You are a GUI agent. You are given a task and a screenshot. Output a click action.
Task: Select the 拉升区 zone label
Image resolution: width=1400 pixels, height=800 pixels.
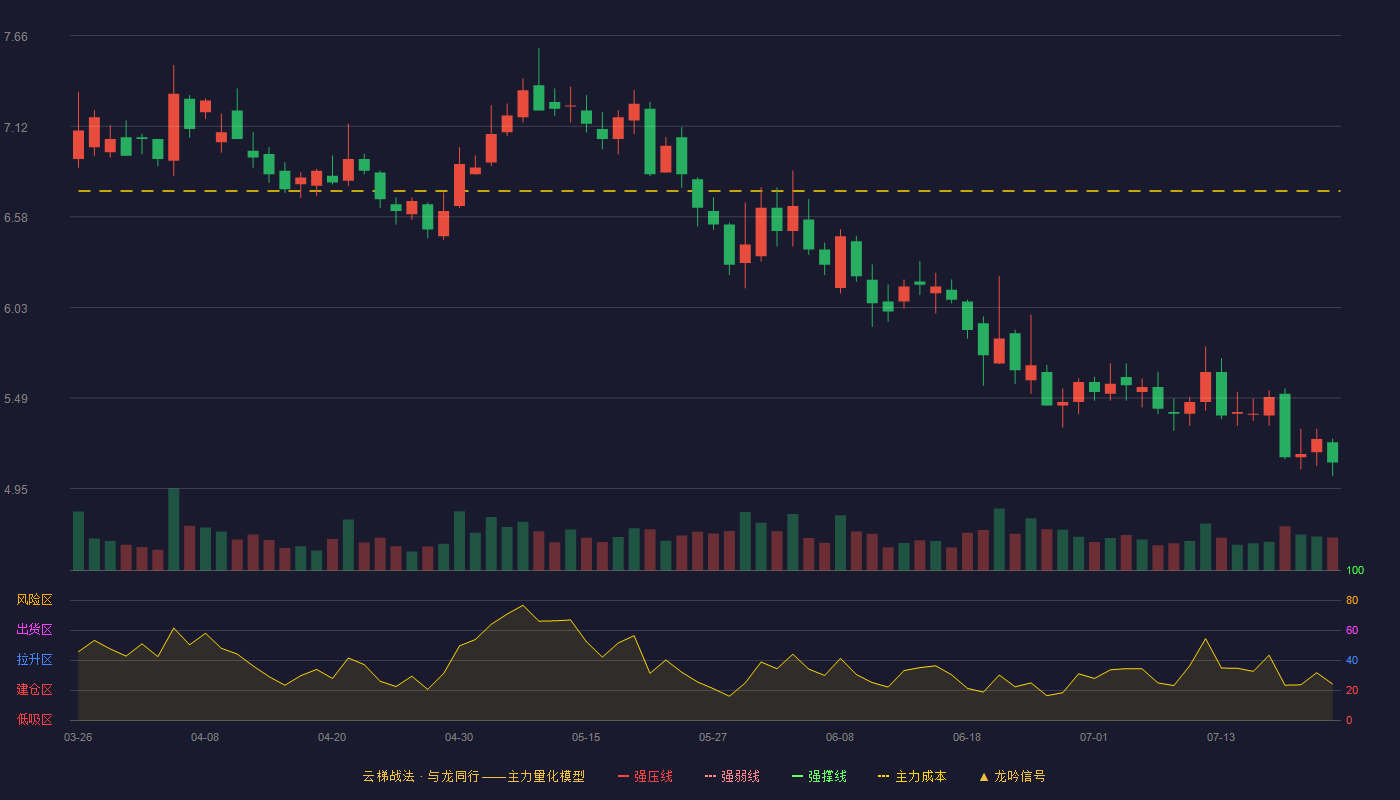[34, 660]
